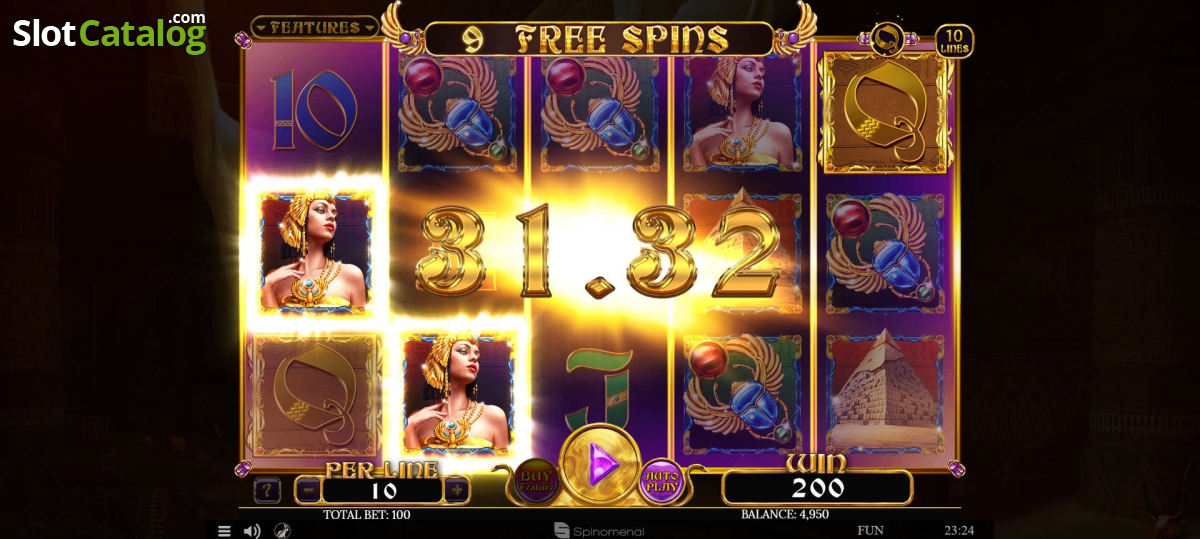Start Auto Play mode
The width and height of the screenshot is (1200, 539).
coord(661,481)
